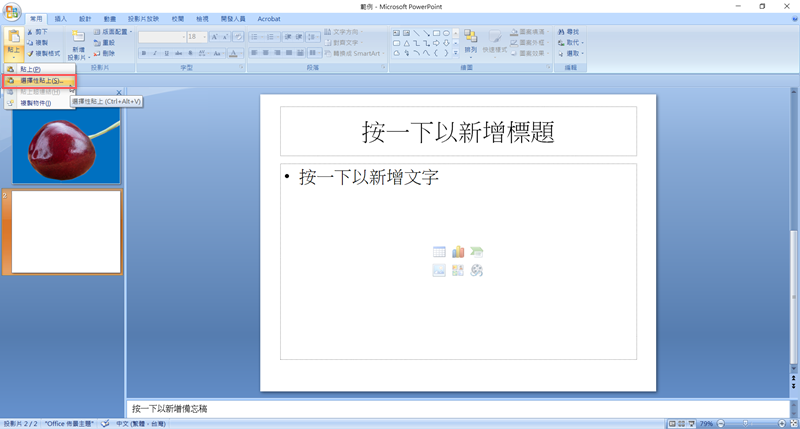The width and height of the screenshot is (800, 429).
Task: Click Convert to SmartArt button
Action: (354, 53)
